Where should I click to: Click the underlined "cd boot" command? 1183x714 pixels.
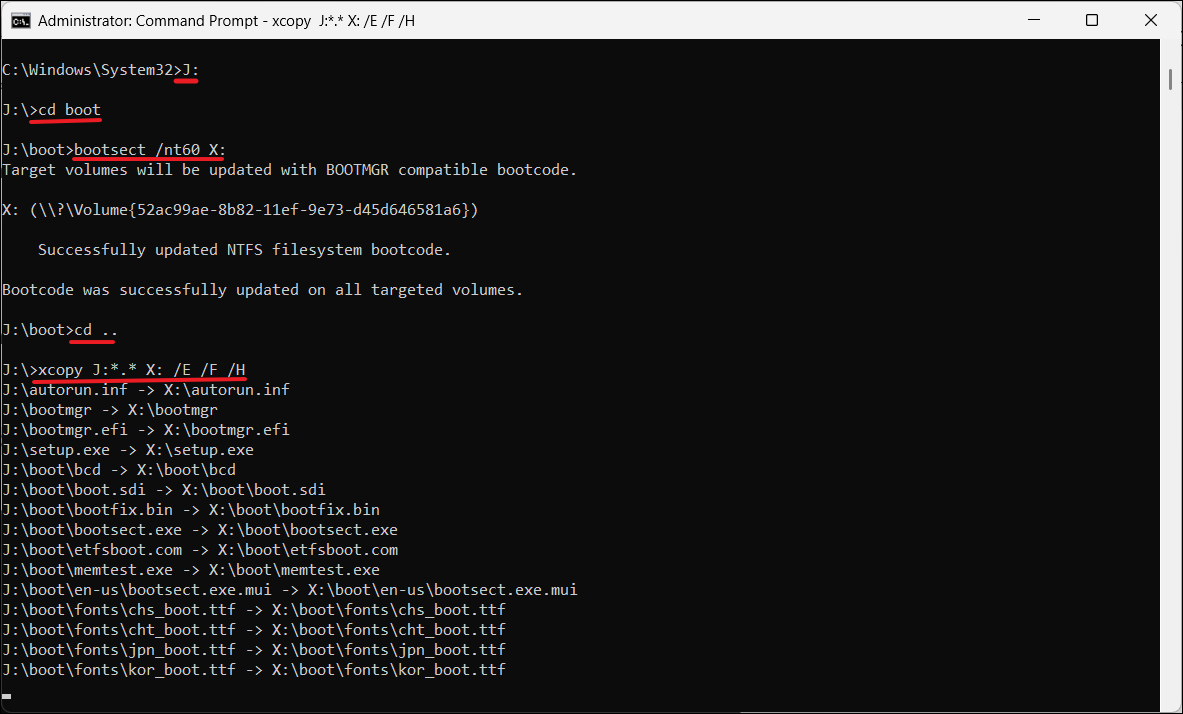coord(69,110)
